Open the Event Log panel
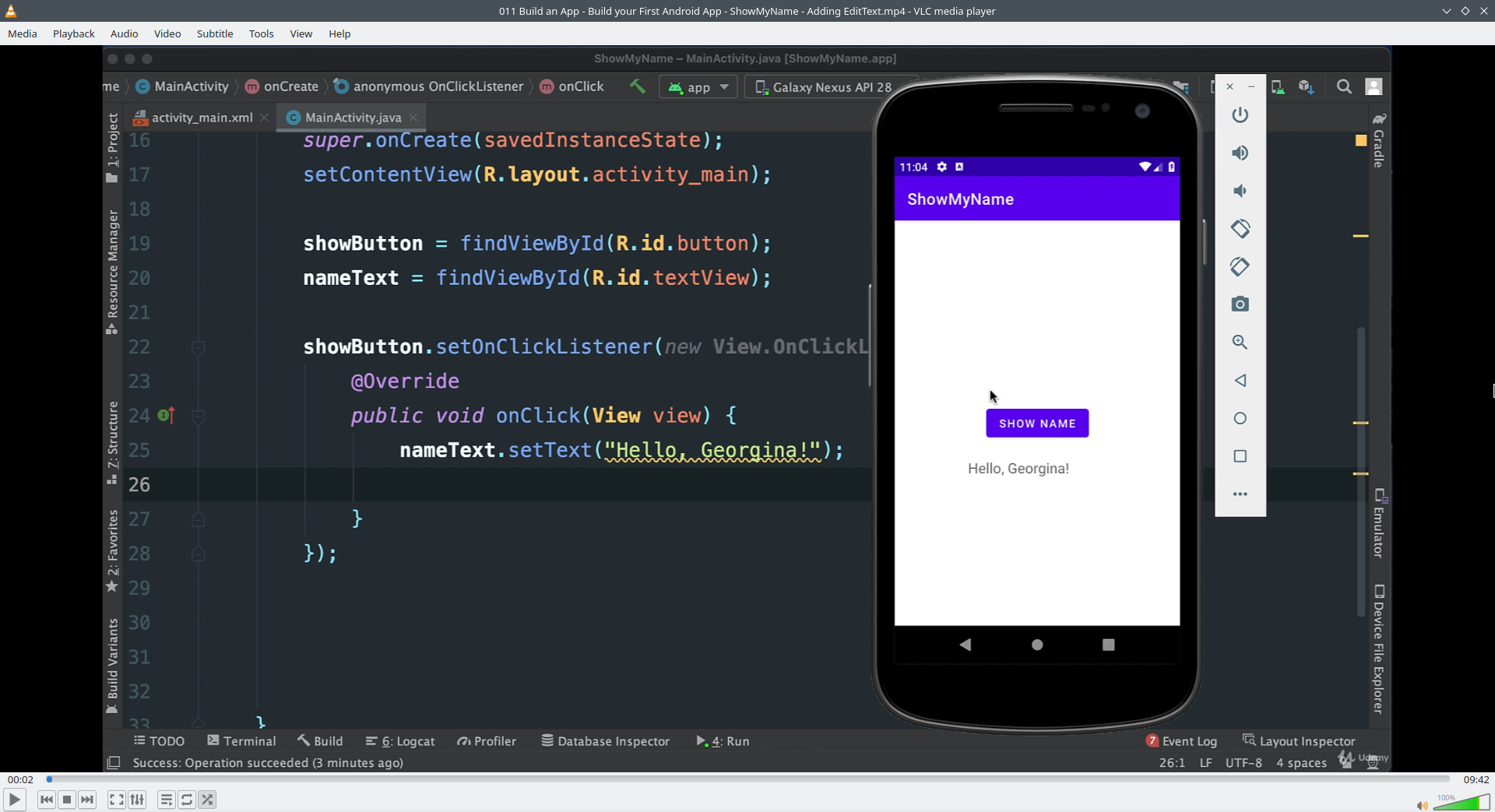Image resolution: width=1495 pixels, height=812 pixels. point(1181,741)
